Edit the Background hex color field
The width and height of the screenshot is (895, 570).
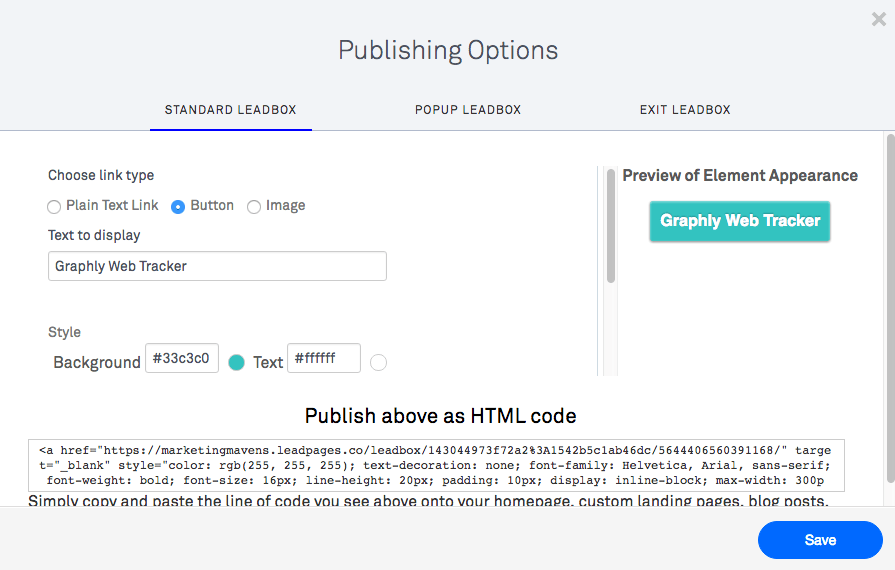[x=182, y=358]
